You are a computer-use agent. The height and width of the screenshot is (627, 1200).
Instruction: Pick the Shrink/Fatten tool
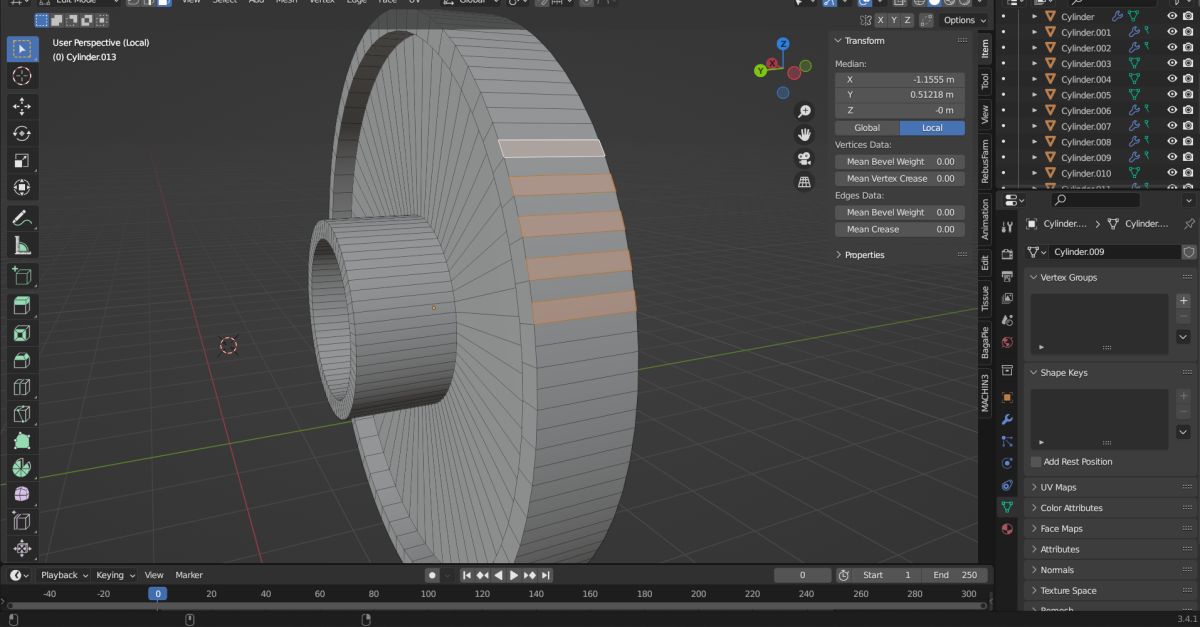point(22,549)
